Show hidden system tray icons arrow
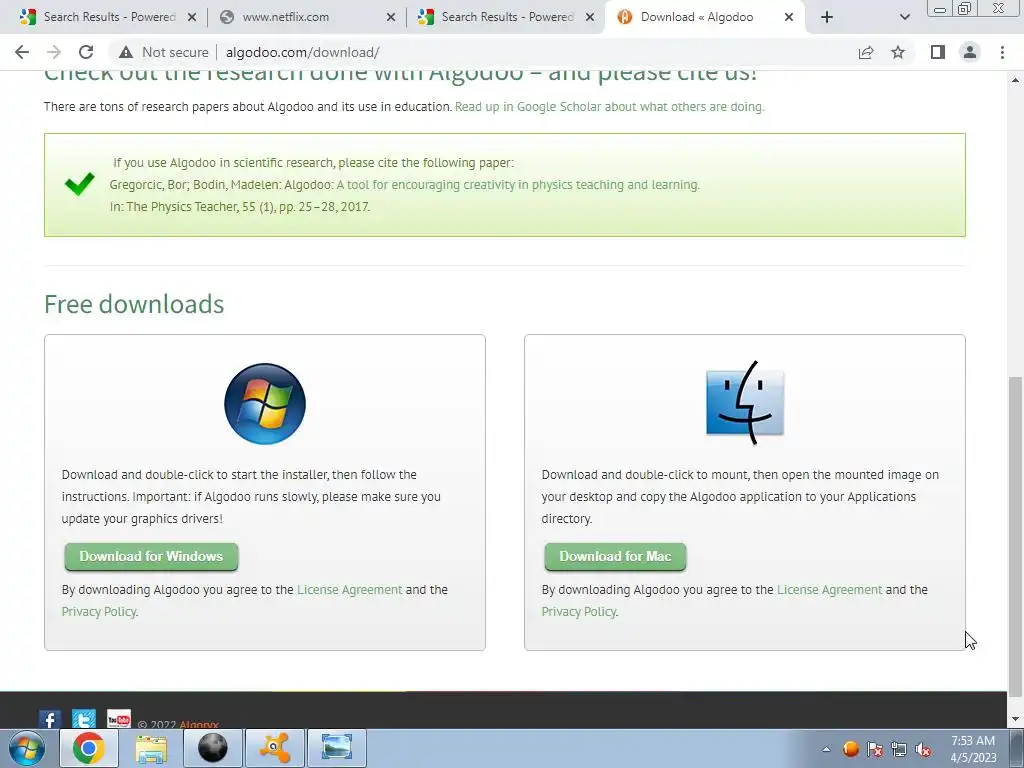 coord(826,749)
